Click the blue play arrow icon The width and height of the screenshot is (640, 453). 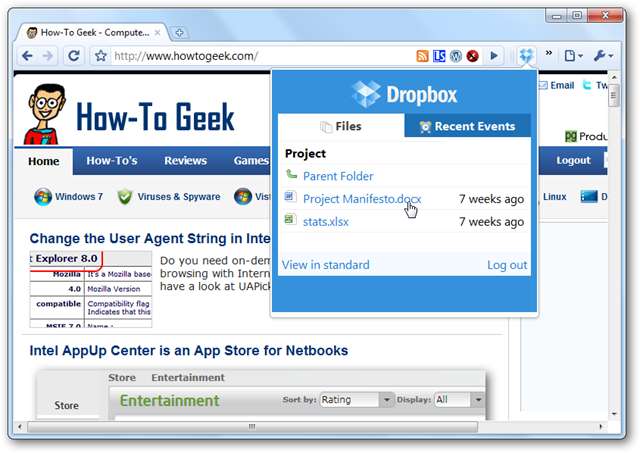493,56
